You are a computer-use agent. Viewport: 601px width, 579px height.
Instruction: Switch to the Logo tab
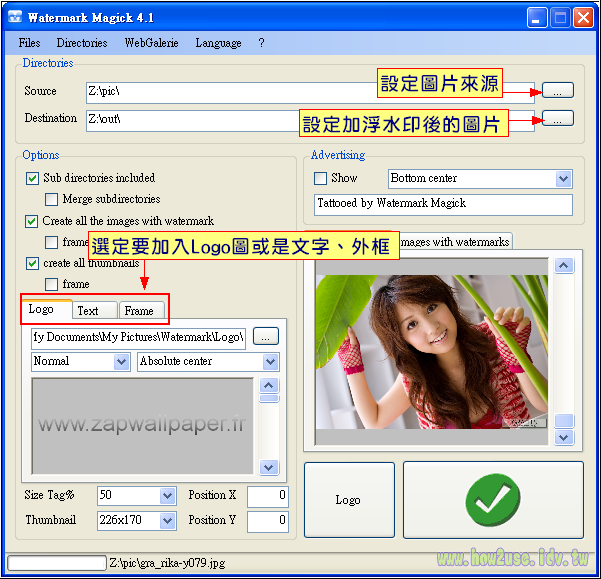click(46, 309)
